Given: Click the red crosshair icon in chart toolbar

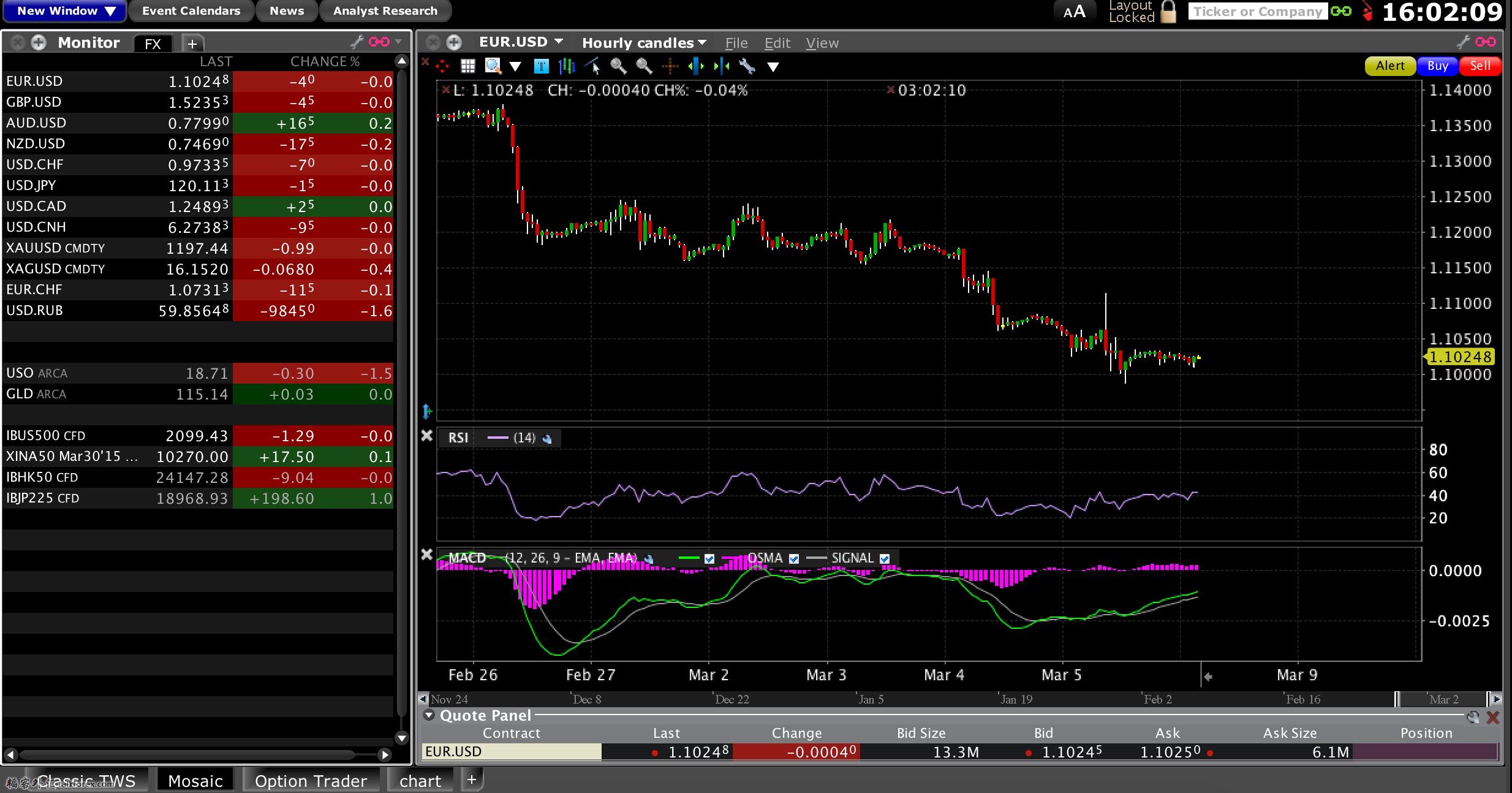Looking at the screenshot, I should pos(442,66).
